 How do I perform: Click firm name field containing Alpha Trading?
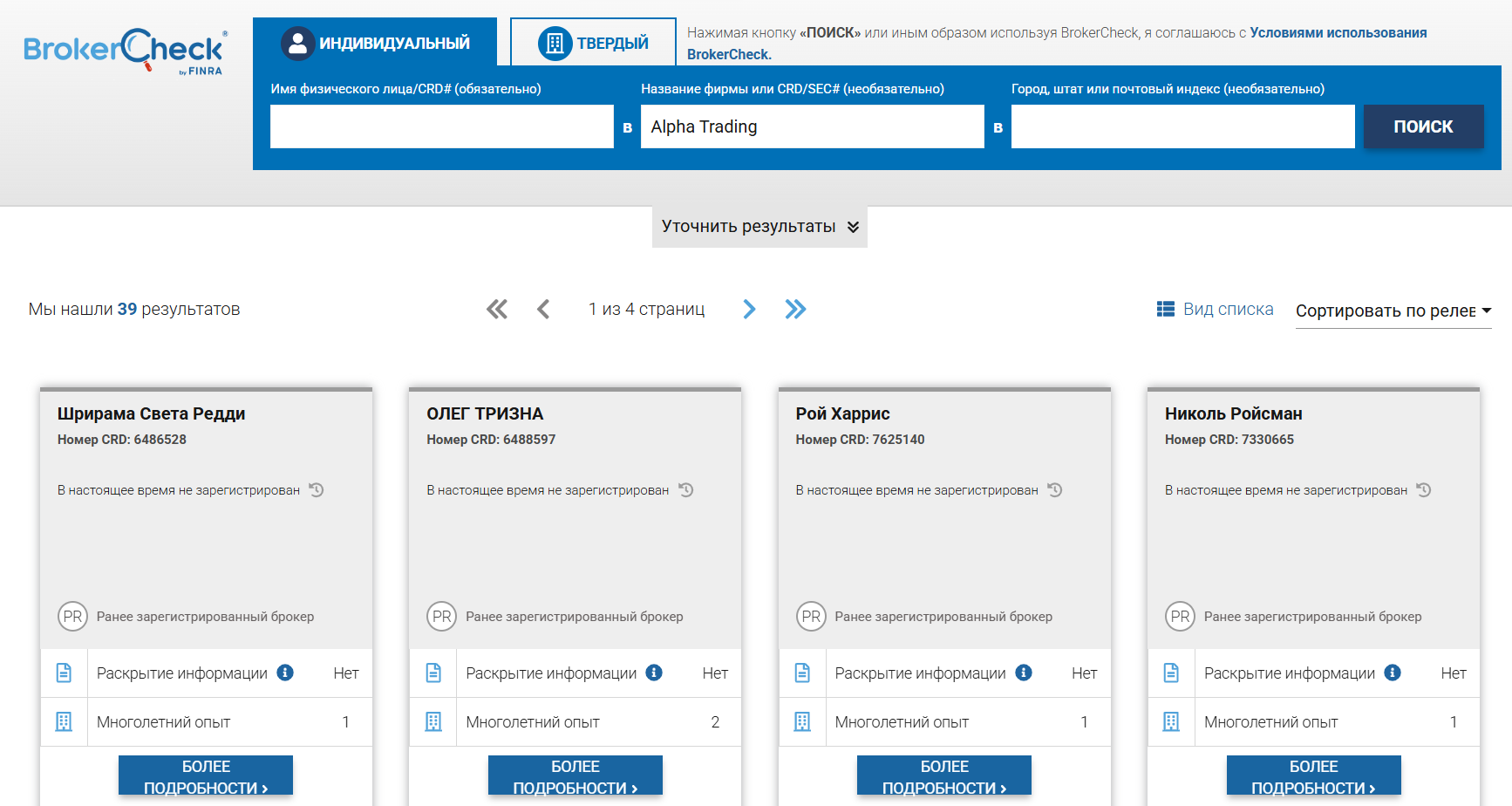point(813,126)
